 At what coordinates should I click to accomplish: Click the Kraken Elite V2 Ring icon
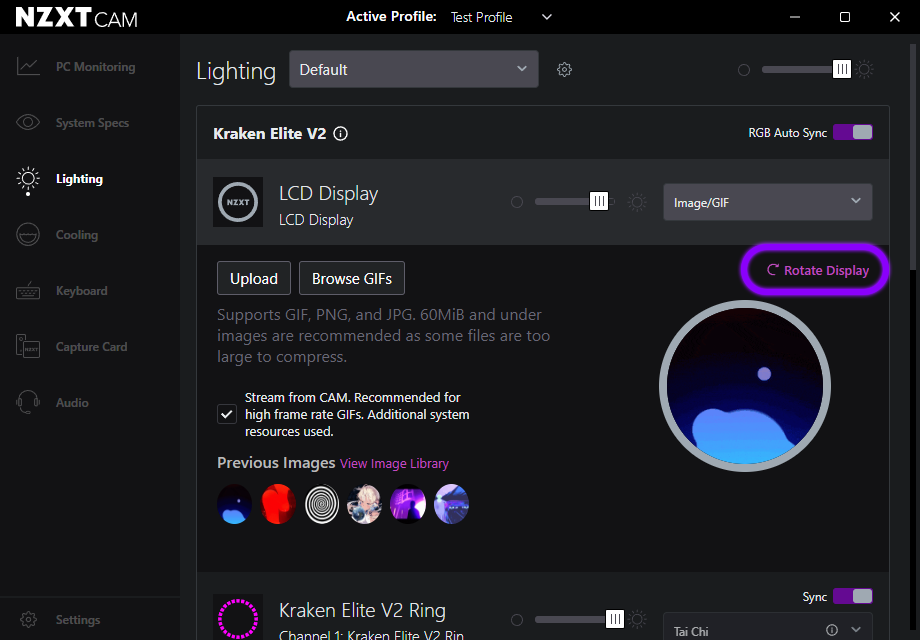(x=238, y=617)
